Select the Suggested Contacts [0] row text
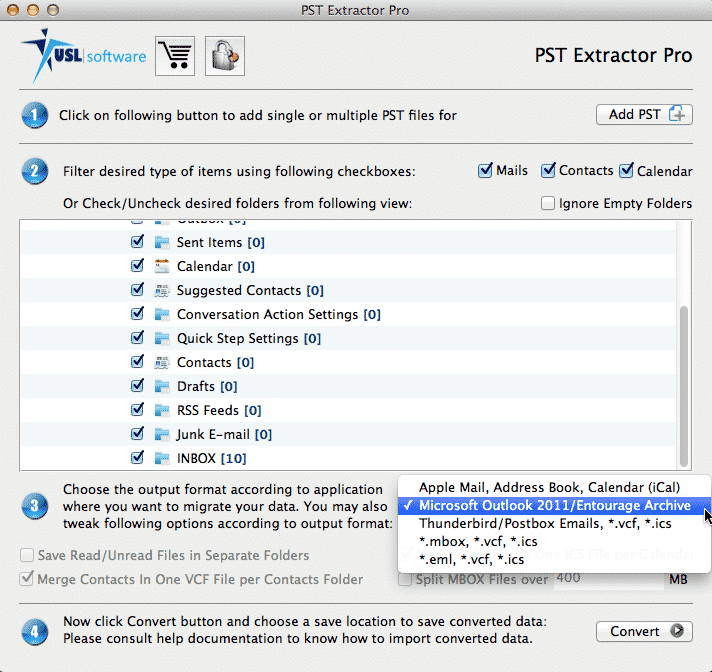Viewport: 712px width, 672px height. click(250, 291)
